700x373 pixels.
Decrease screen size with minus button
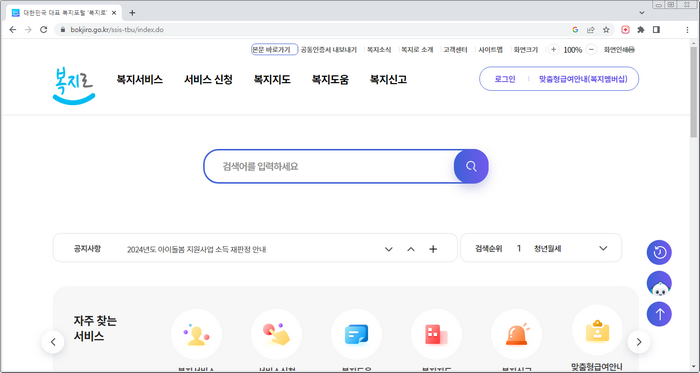[x=591, y=50]
